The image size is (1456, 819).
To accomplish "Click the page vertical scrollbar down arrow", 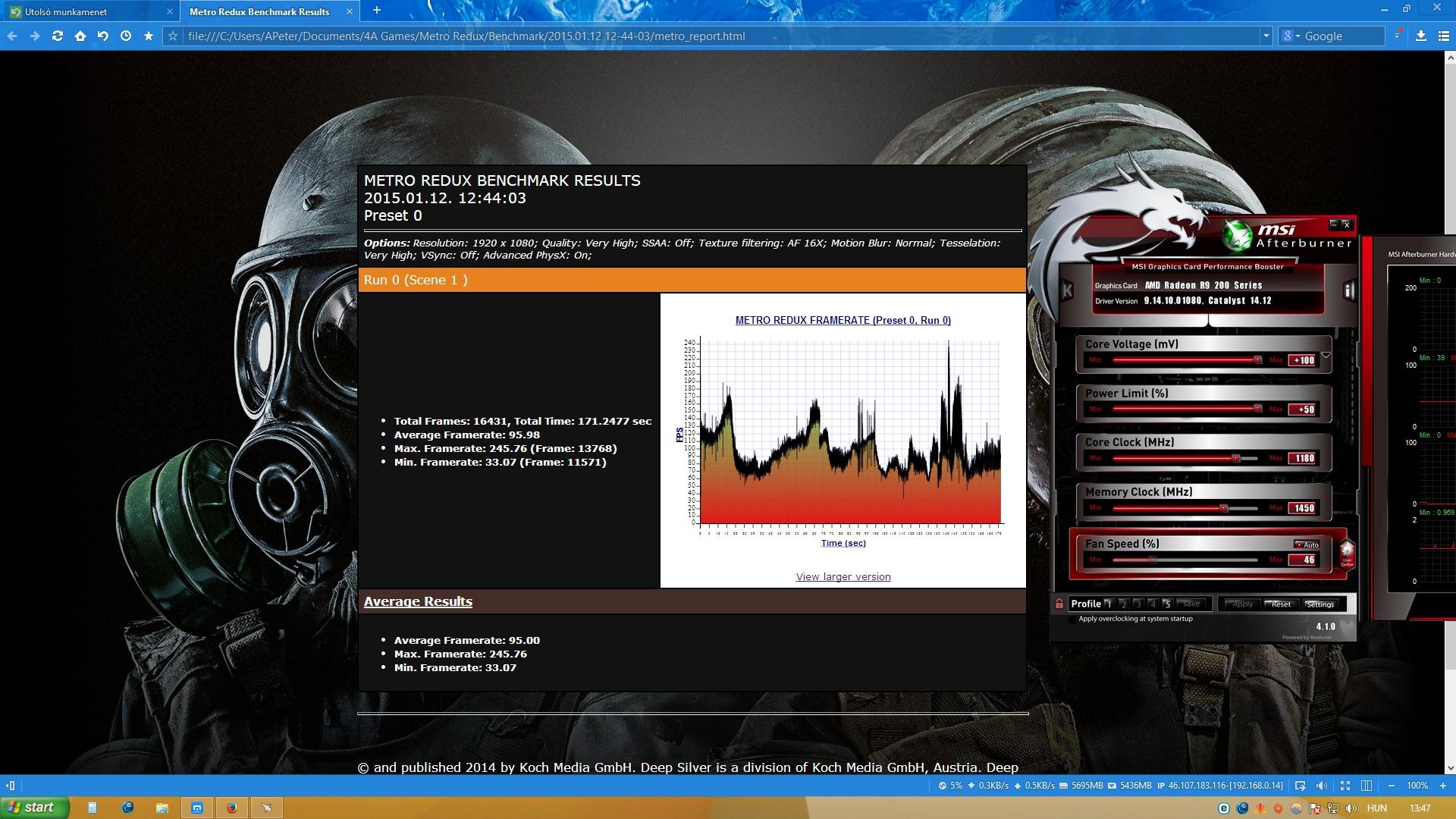I will pos(1450,768).
